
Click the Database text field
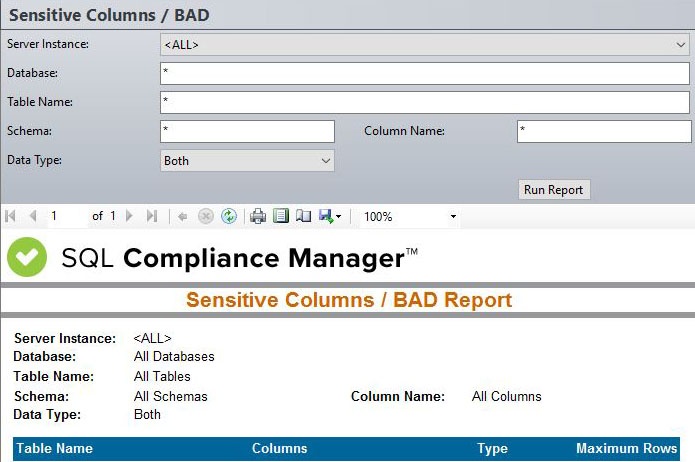point(424,73)
